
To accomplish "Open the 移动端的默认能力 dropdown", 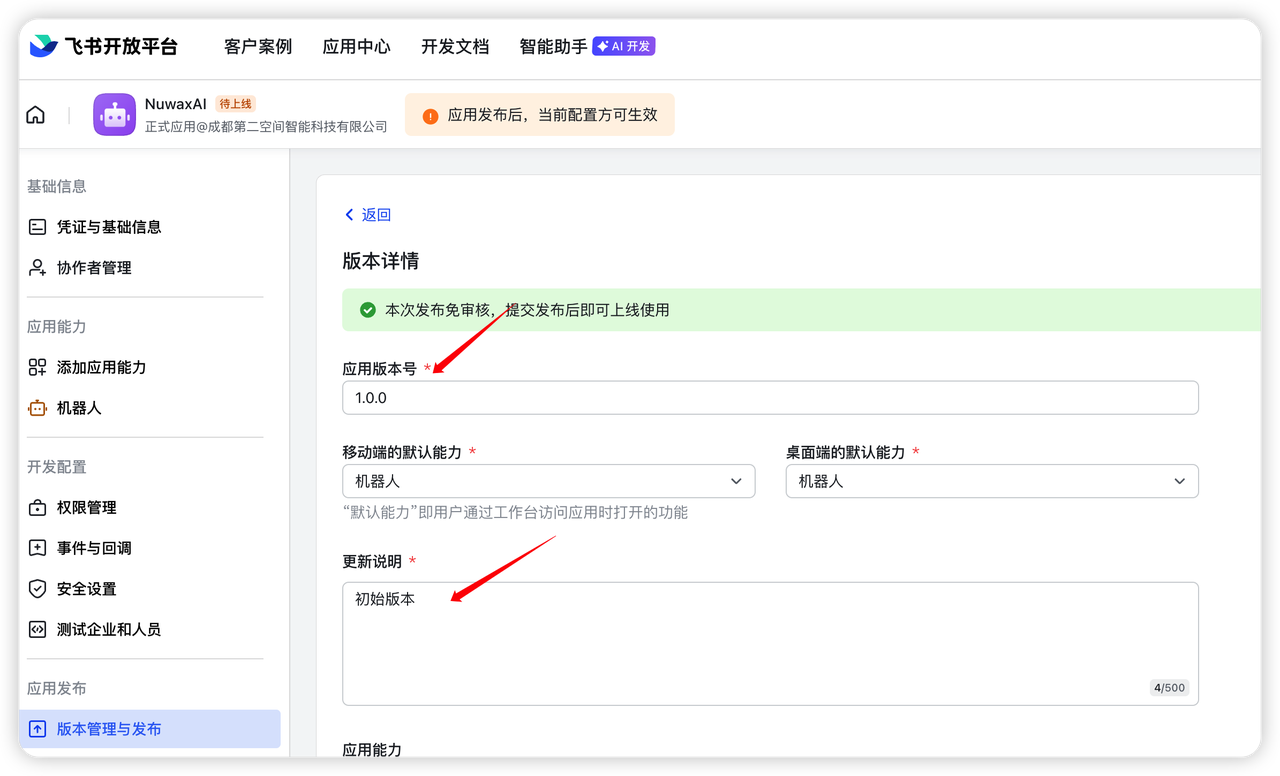I will point(548,481).
